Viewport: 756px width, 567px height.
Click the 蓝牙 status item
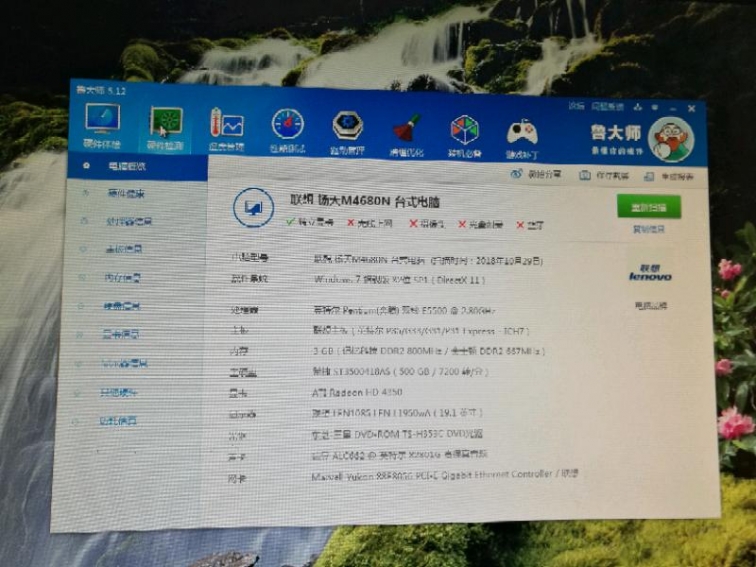(530, 225)
